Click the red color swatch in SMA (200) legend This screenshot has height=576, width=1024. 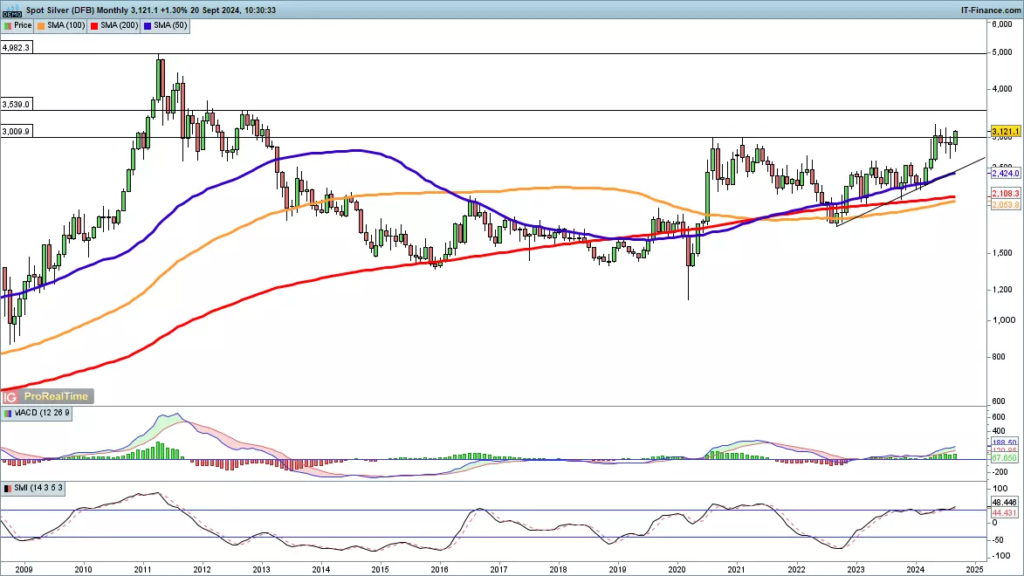(x=94, y=25)
